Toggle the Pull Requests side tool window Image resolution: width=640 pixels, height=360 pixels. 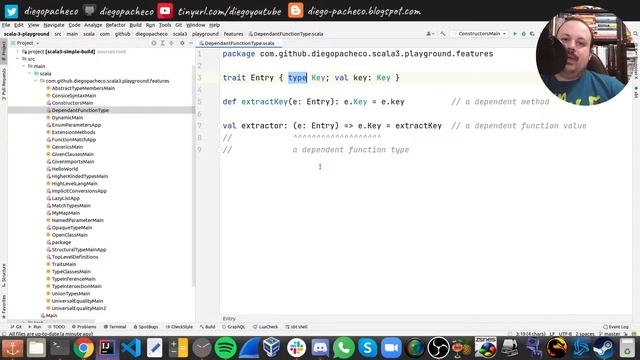click(x=4, y=84)
